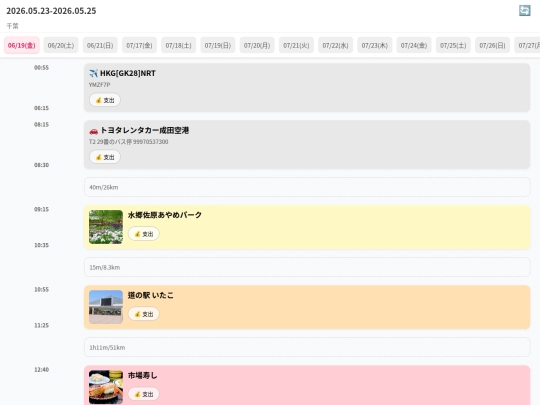Viewport: 540px width, 405px height.
Task: Click the 市場寿し title
Action: [x=143, y=375]
